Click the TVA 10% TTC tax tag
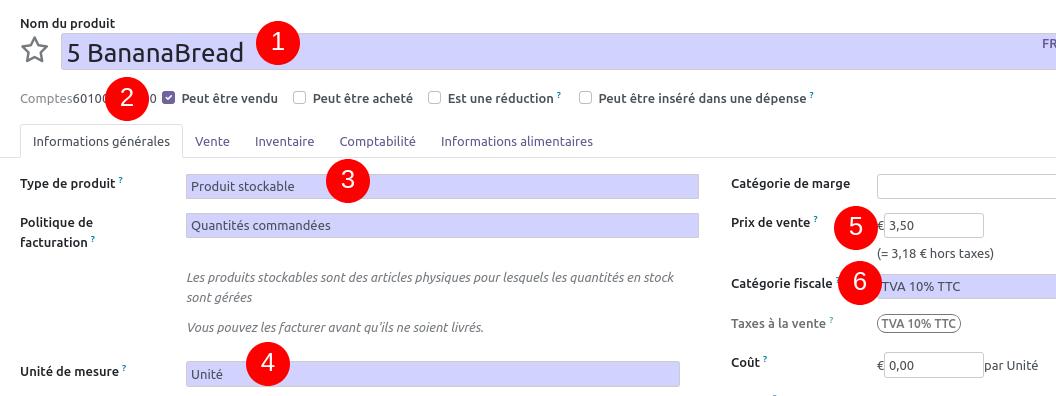This screenshot has width=1056, height=396. (x=919, y=324)
